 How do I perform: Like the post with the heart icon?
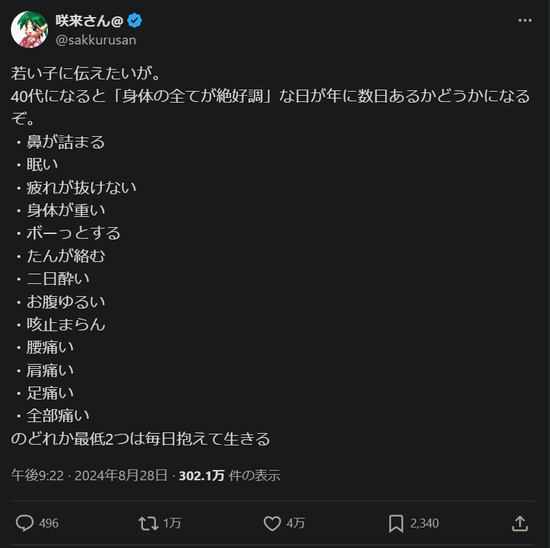point(272,523)
